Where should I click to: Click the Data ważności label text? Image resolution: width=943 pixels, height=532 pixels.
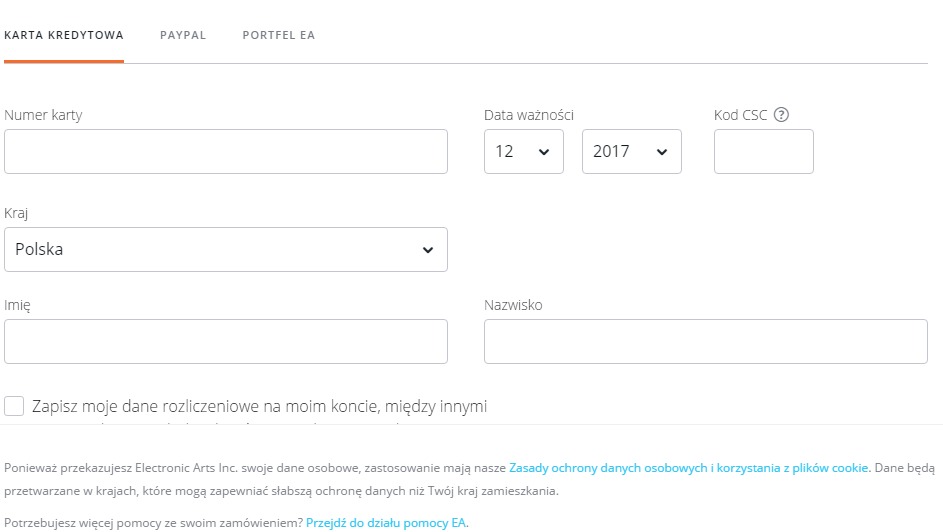(529, 115)
